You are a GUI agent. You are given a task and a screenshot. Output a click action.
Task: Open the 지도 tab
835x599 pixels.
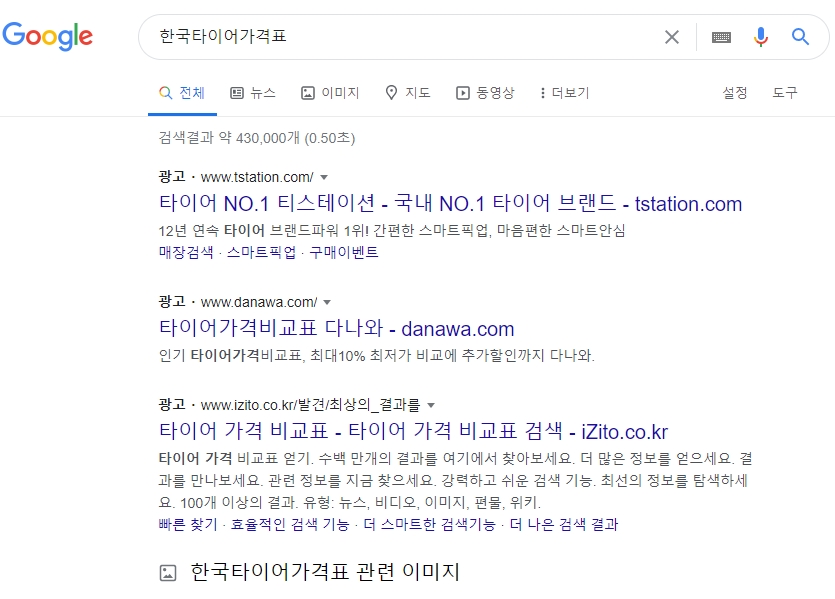click(408, 93)
